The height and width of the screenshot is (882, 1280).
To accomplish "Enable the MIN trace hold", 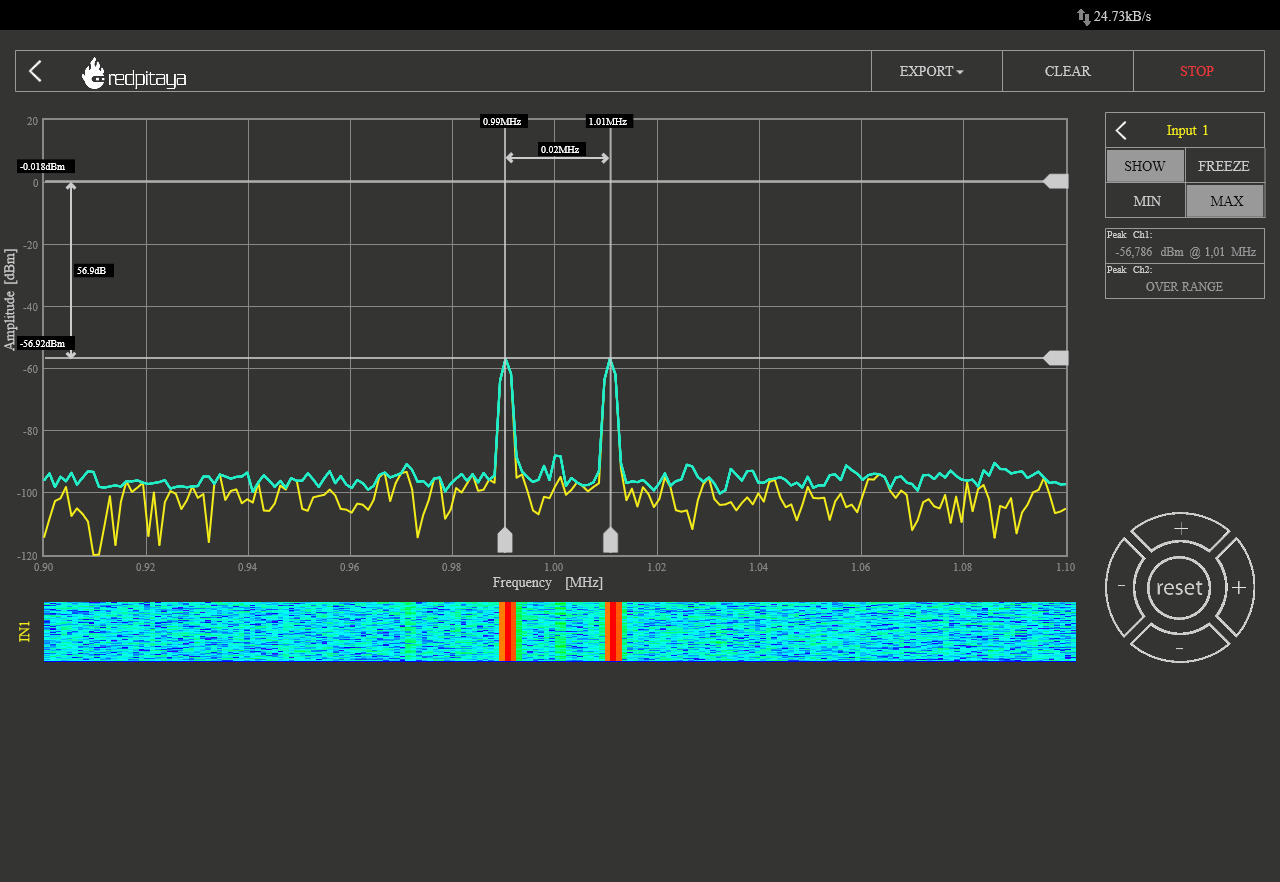I will [1146, 201].
